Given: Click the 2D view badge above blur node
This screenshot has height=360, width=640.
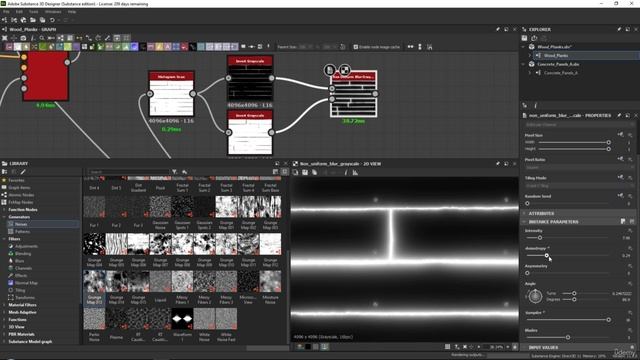Looking at the screenshot, I should click(345, 70).
